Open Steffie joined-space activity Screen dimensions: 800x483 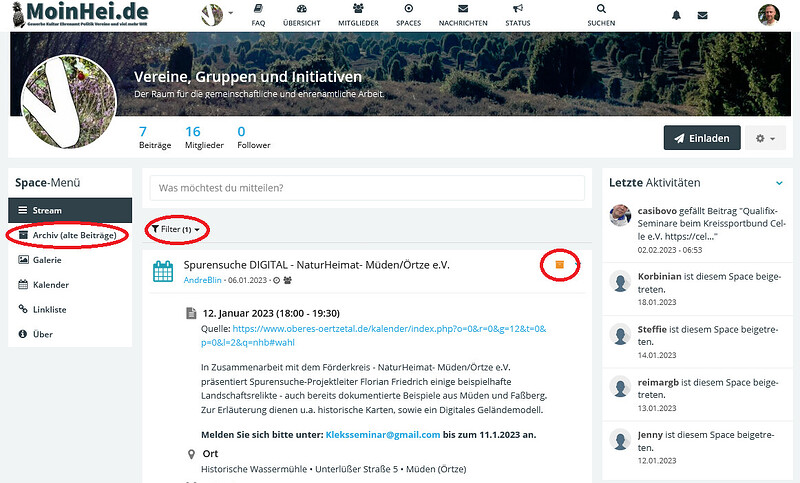pos(697,342)
